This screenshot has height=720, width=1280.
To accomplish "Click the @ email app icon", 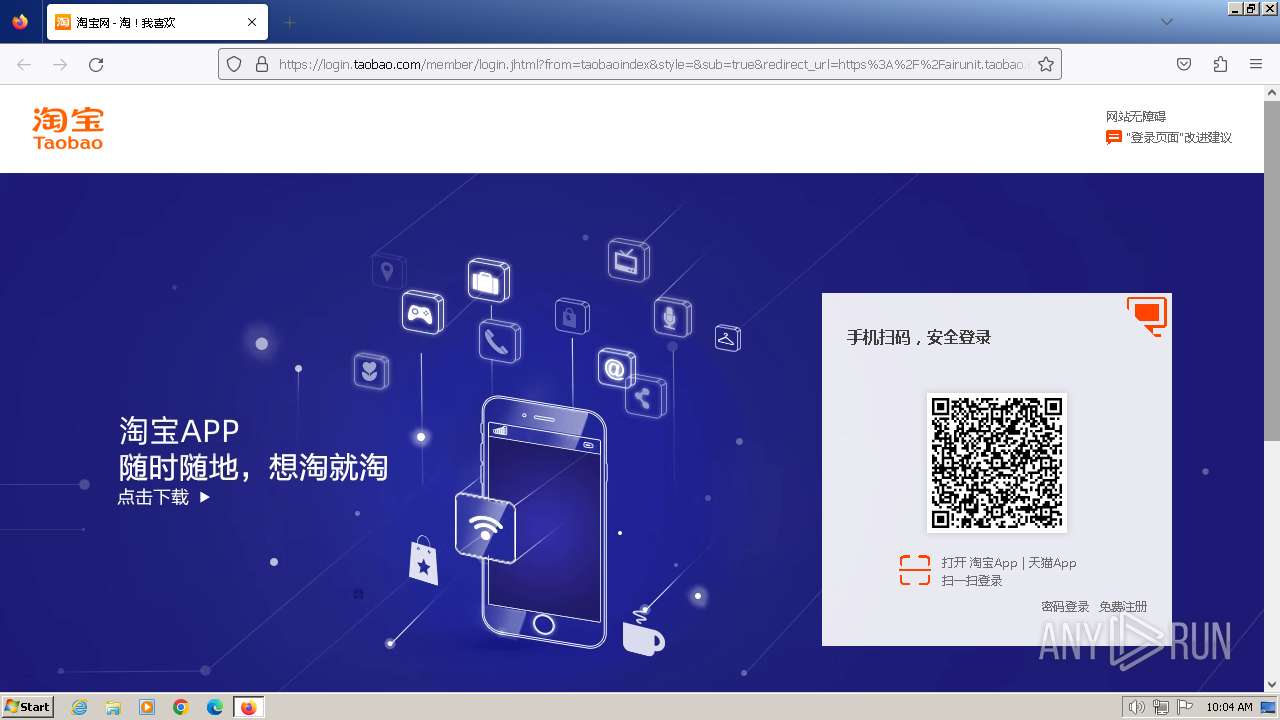I will tap(616, 369).
